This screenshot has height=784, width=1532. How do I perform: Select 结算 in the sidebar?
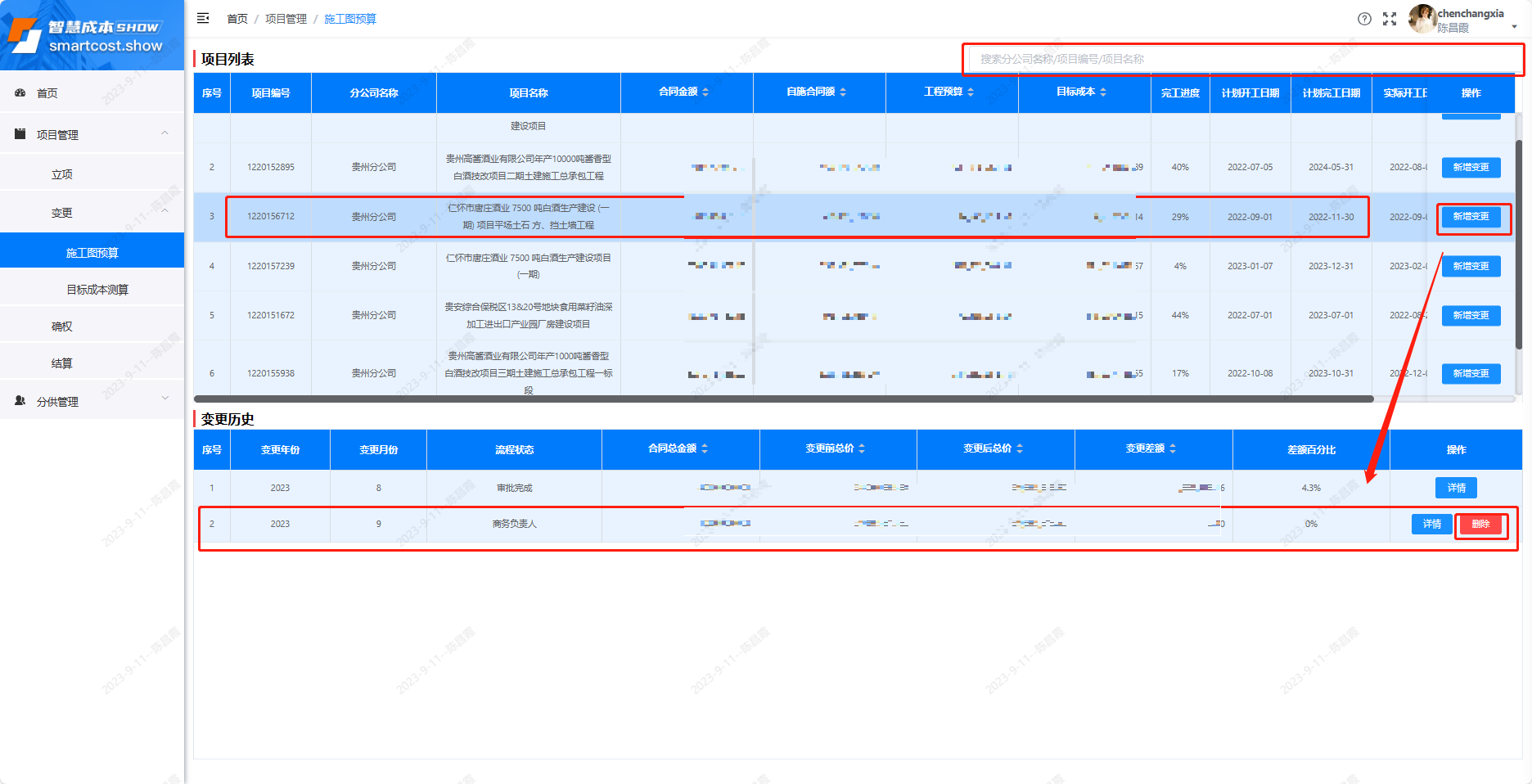click(62, 363)
